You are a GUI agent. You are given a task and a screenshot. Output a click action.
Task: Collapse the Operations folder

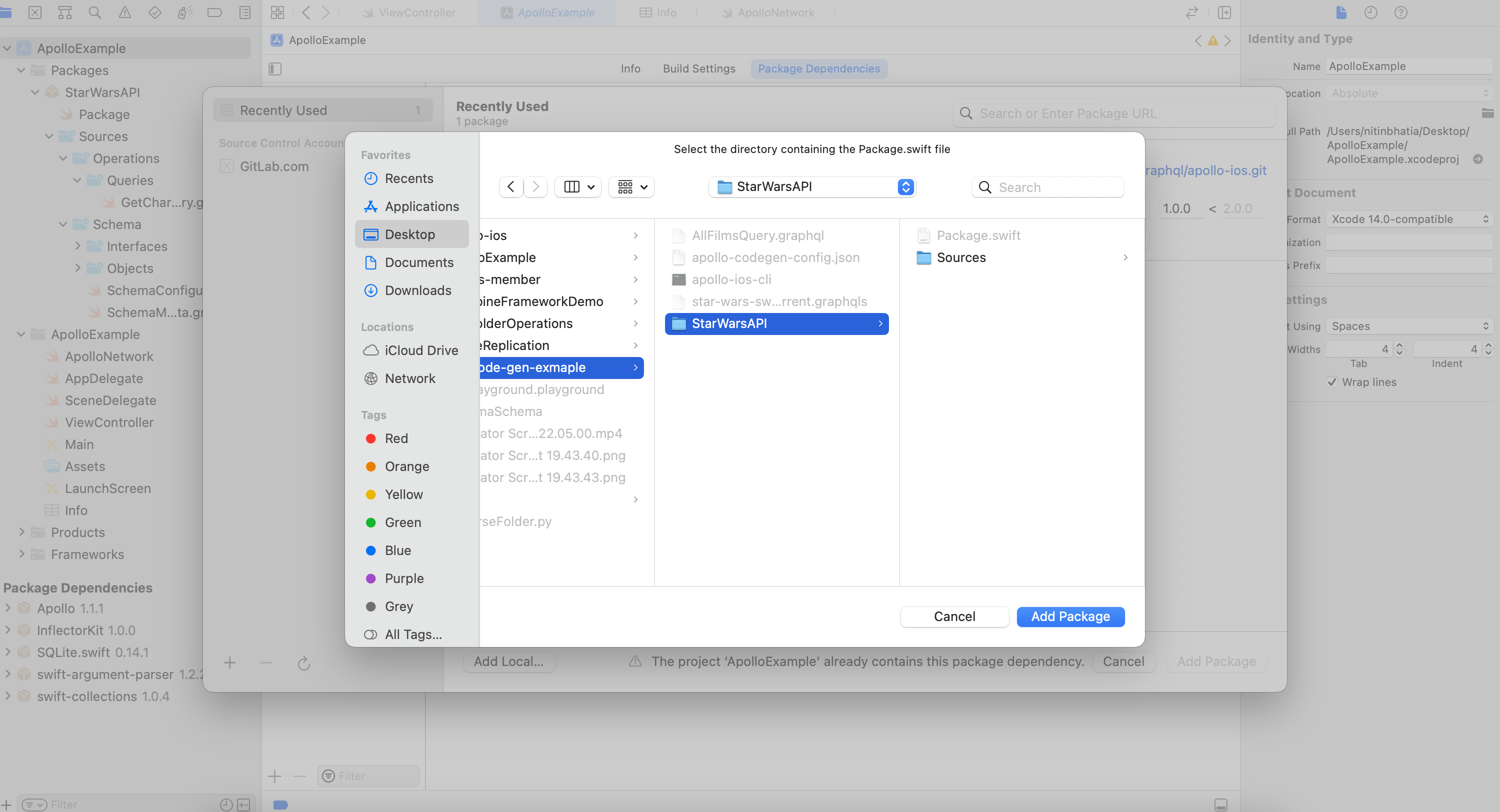pos(63,158)
